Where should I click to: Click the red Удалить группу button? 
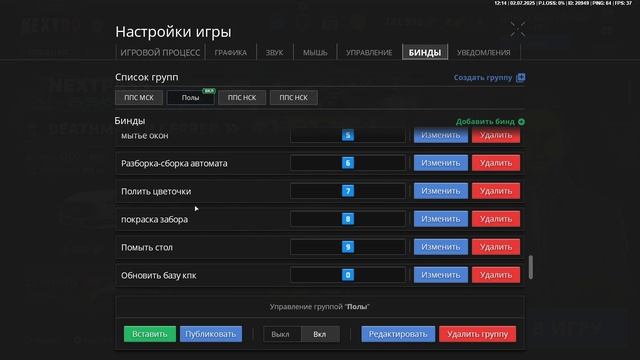[x=478, y=334]
